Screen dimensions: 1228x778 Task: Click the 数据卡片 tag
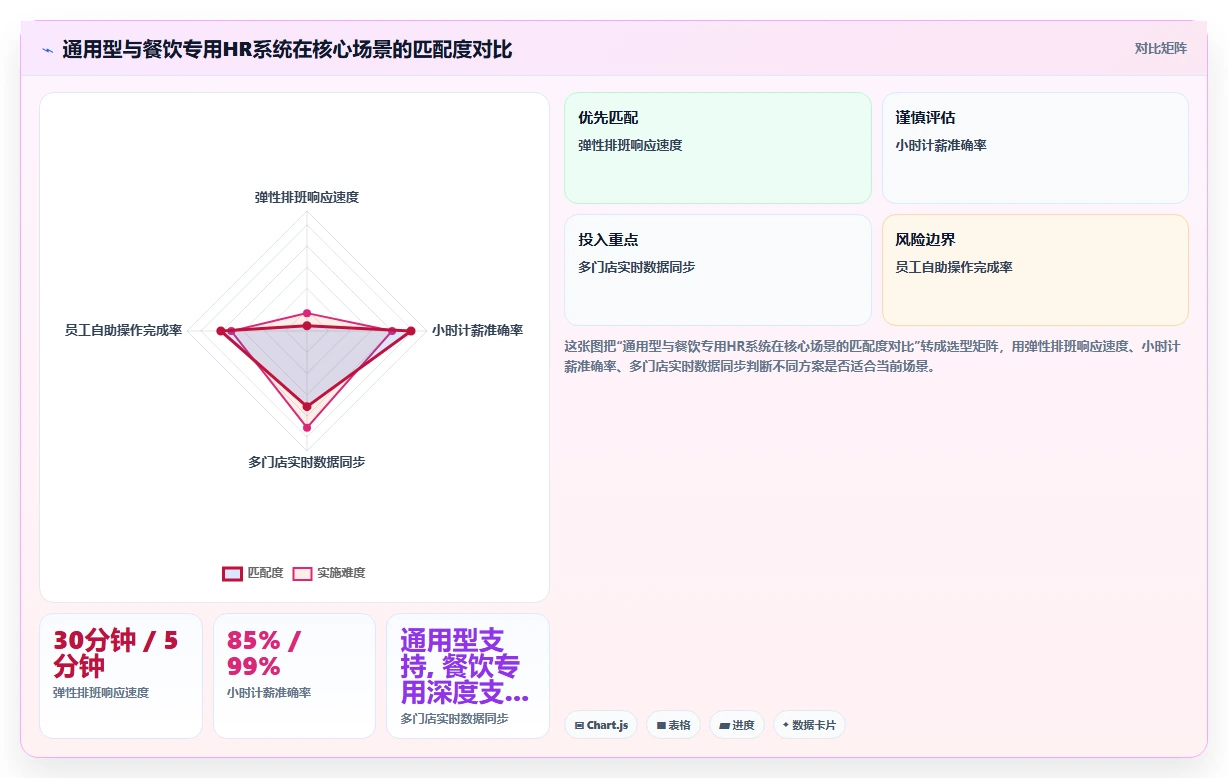tap(809, 725)
